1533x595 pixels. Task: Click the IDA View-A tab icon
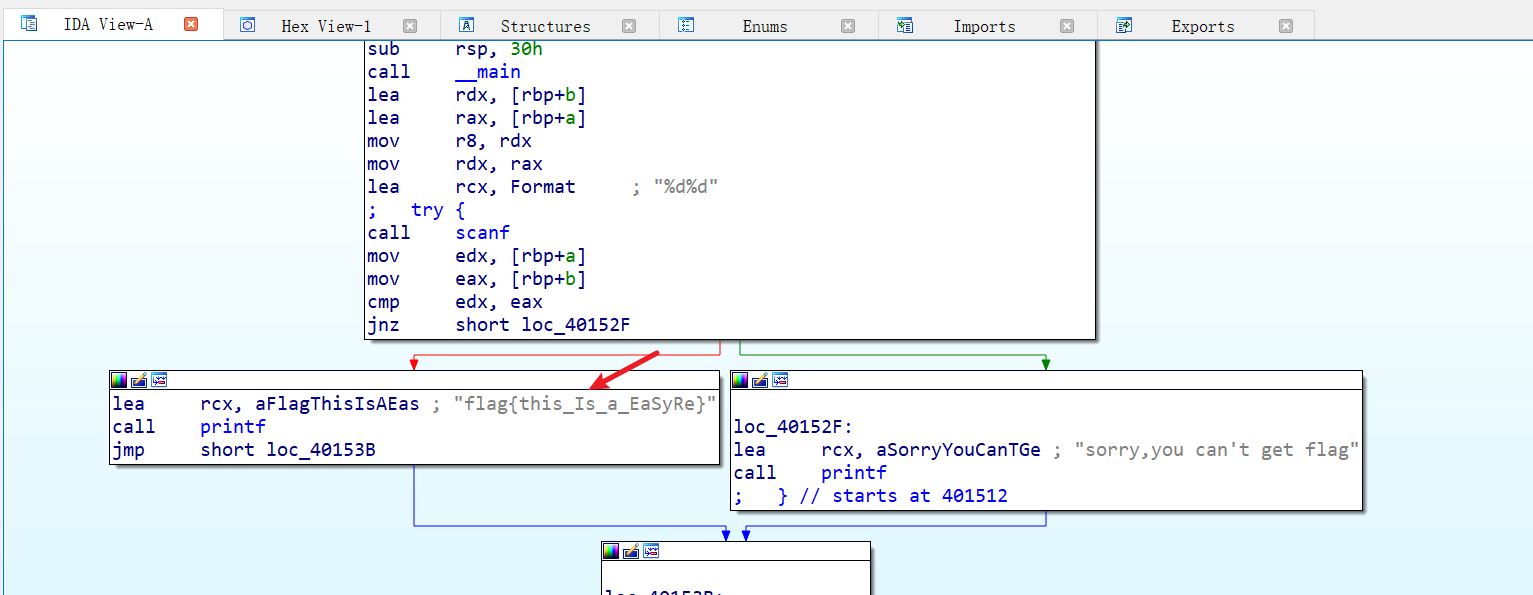click(x=29, y=23)
